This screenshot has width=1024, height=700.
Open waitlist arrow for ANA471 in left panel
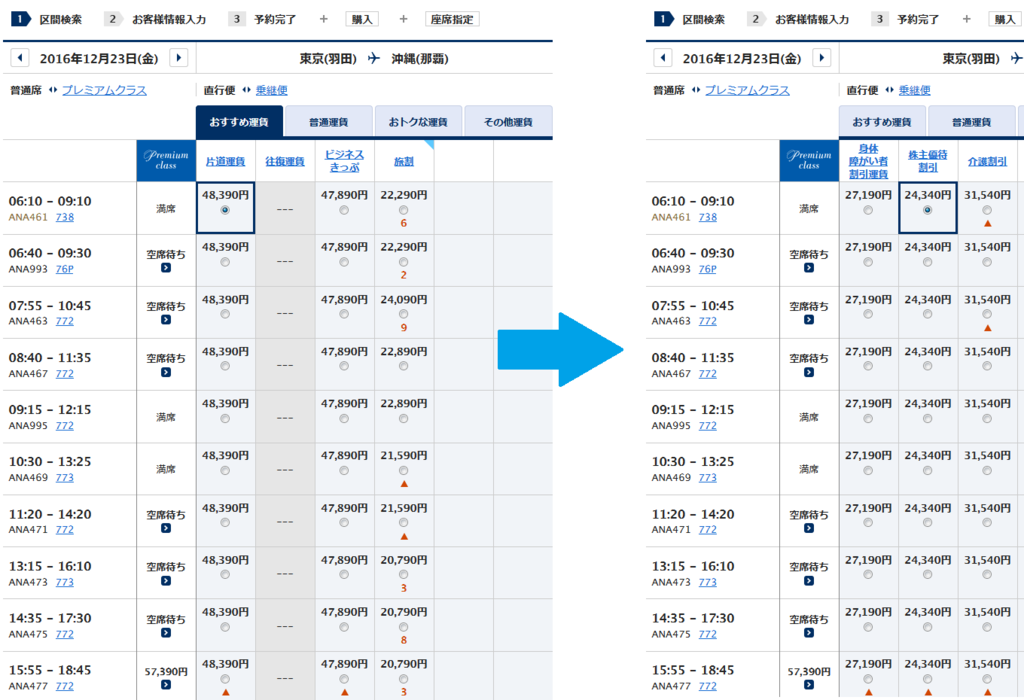point(166,528)
